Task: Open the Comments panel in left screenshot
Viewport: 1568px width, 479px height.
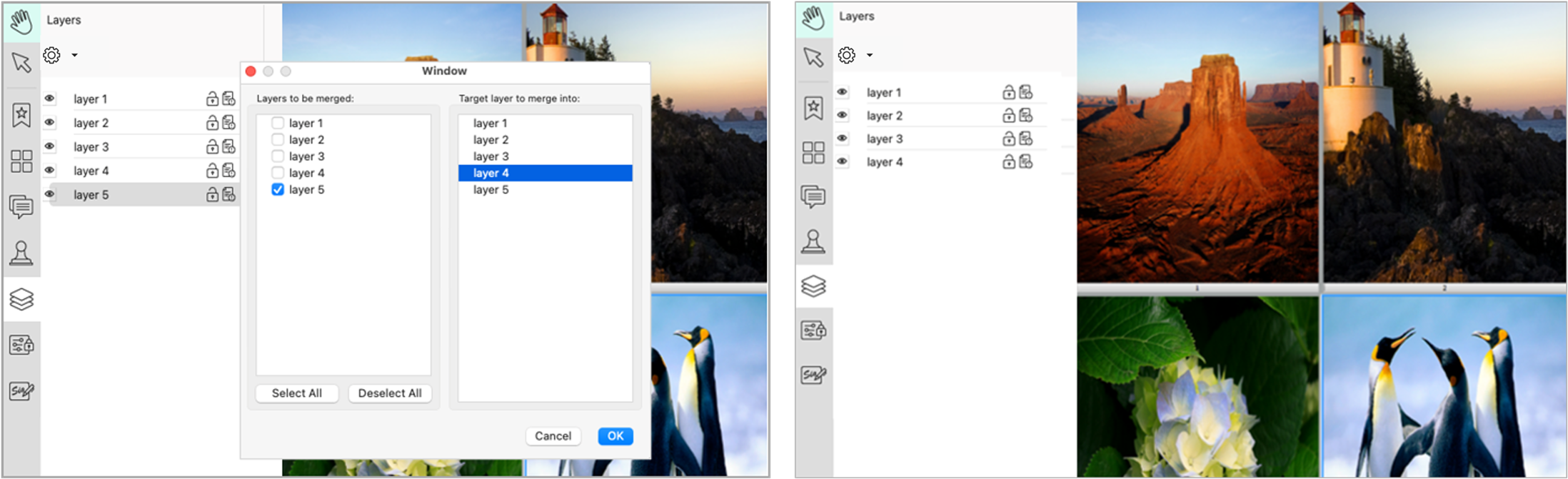Action: pos(21,206)
